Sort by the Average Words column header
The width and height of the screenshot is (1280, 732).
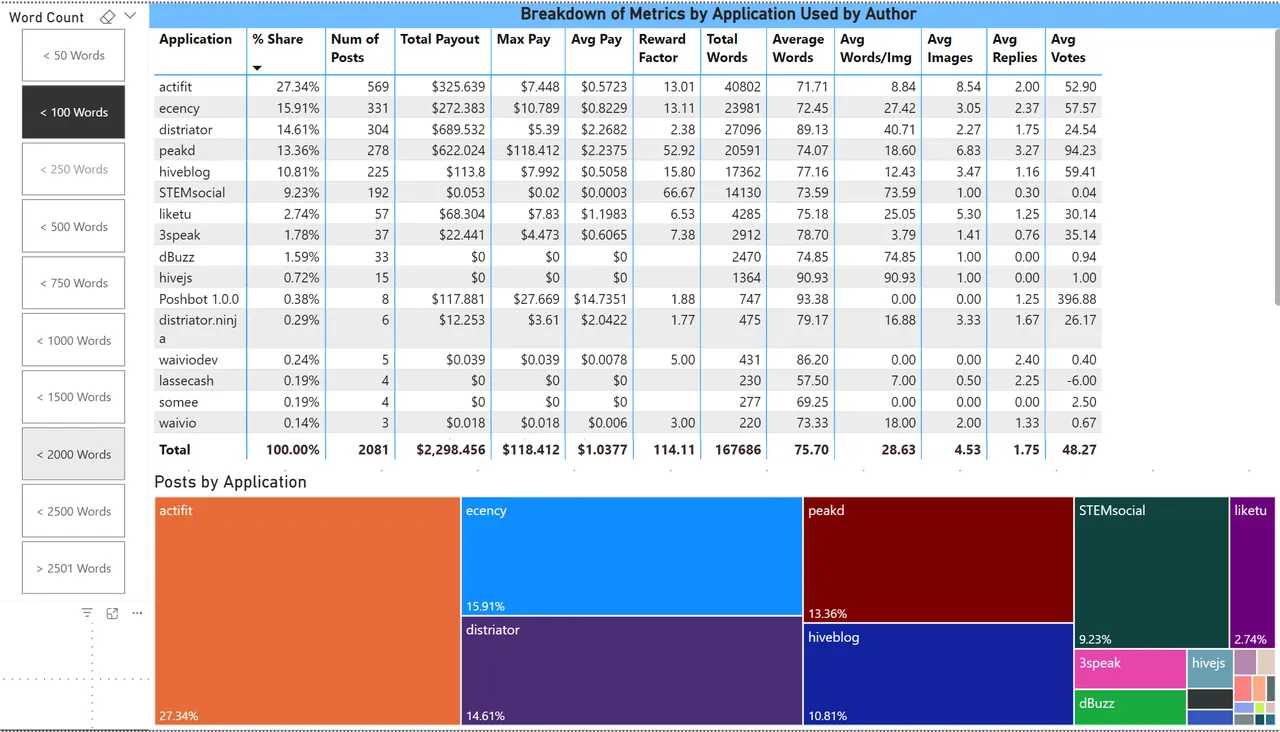[x=798, y=48]
